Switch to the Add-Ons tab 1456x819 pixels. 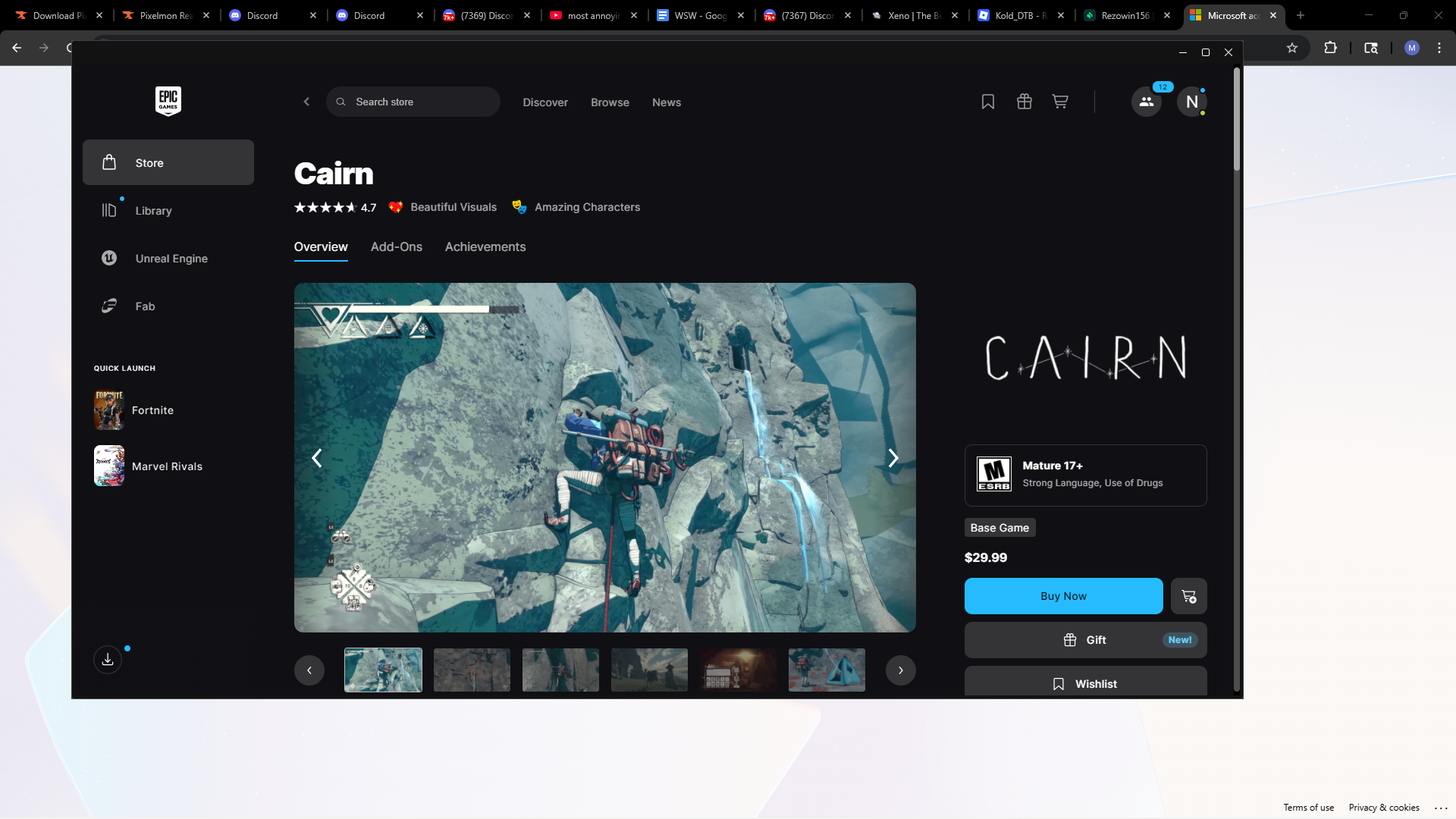(396, 247)
